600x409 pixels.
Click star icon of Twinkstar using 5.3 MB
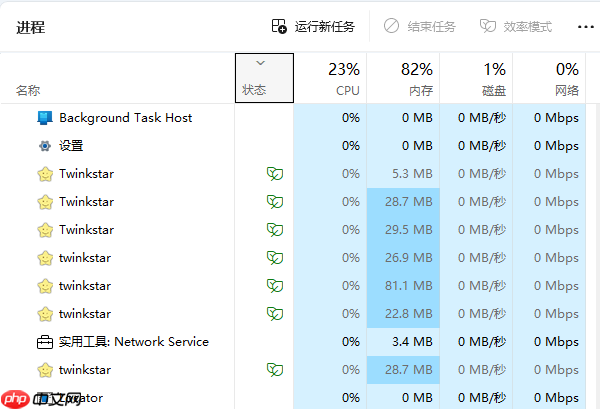pyautogui.click(x=45, y=174)
